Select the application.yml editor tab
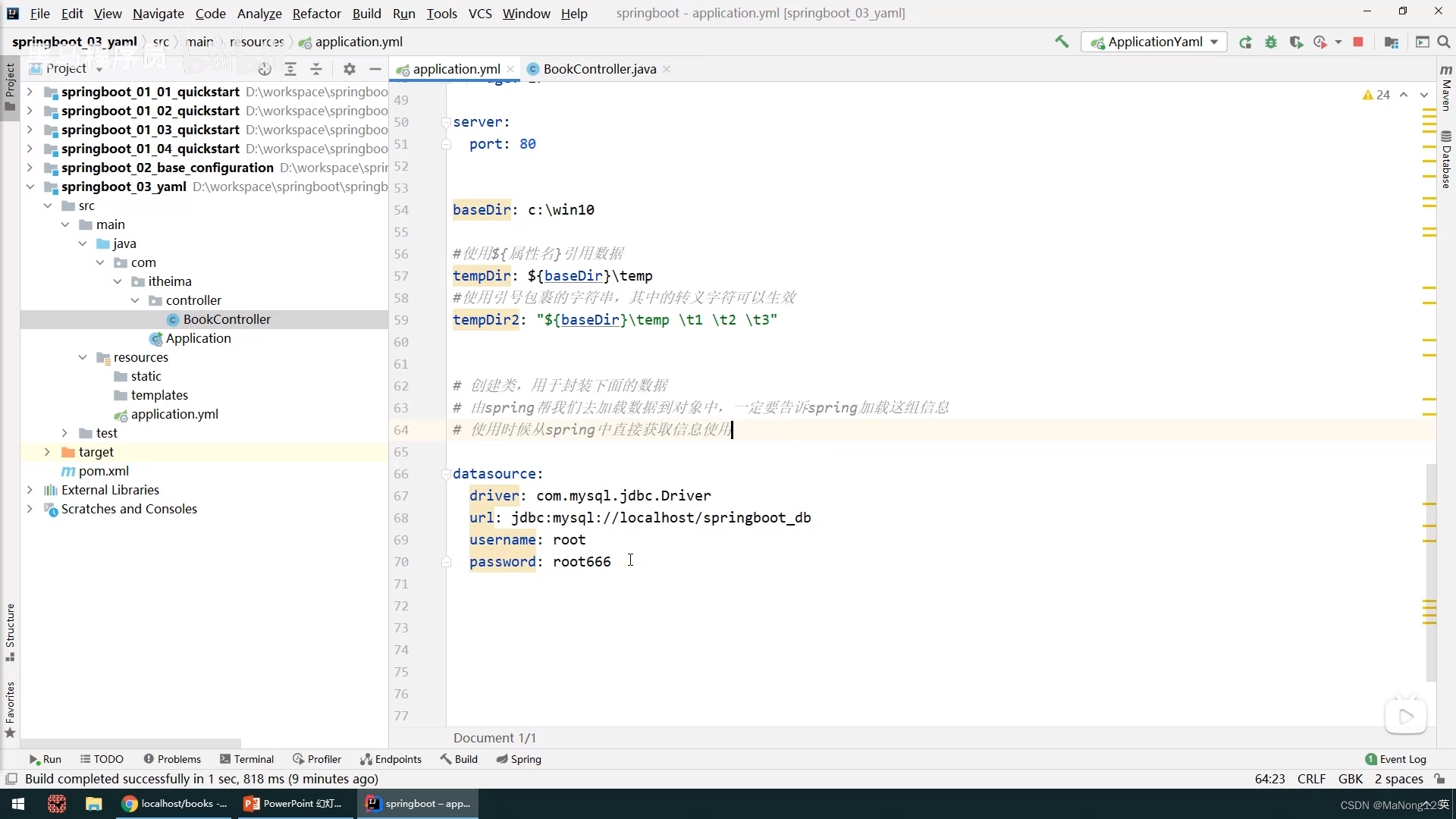 pos(457,69)
